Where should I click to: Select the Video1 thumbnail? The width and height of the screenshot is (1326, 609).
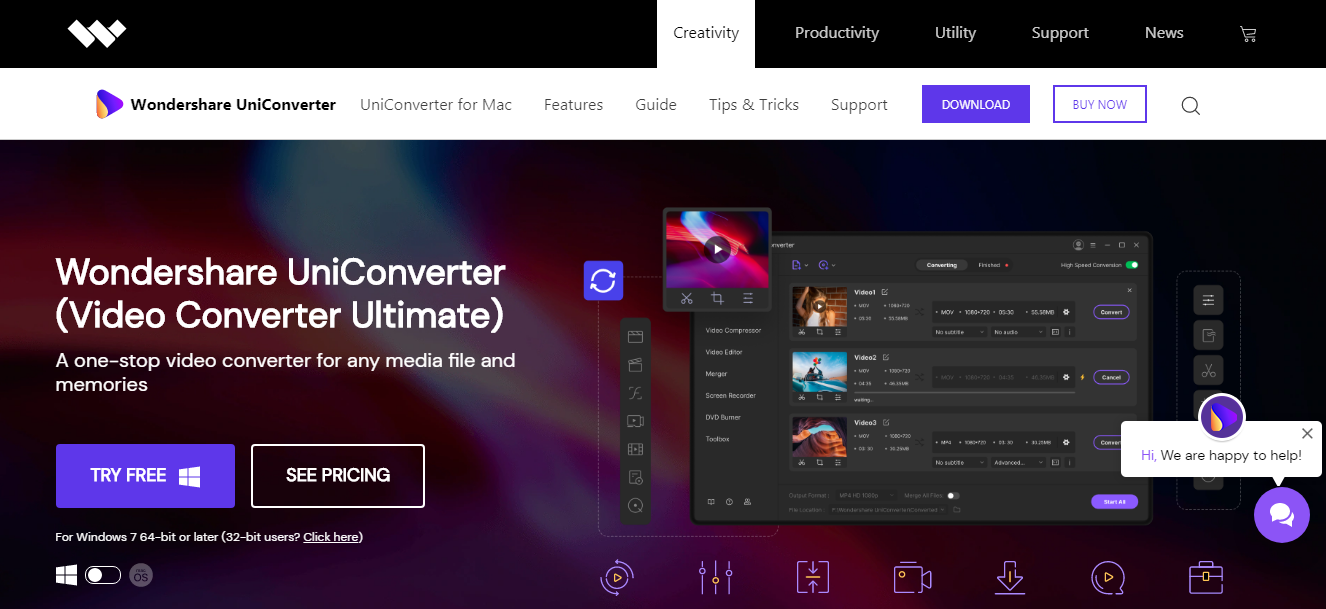pyautogui.click(x=819, y=306)
